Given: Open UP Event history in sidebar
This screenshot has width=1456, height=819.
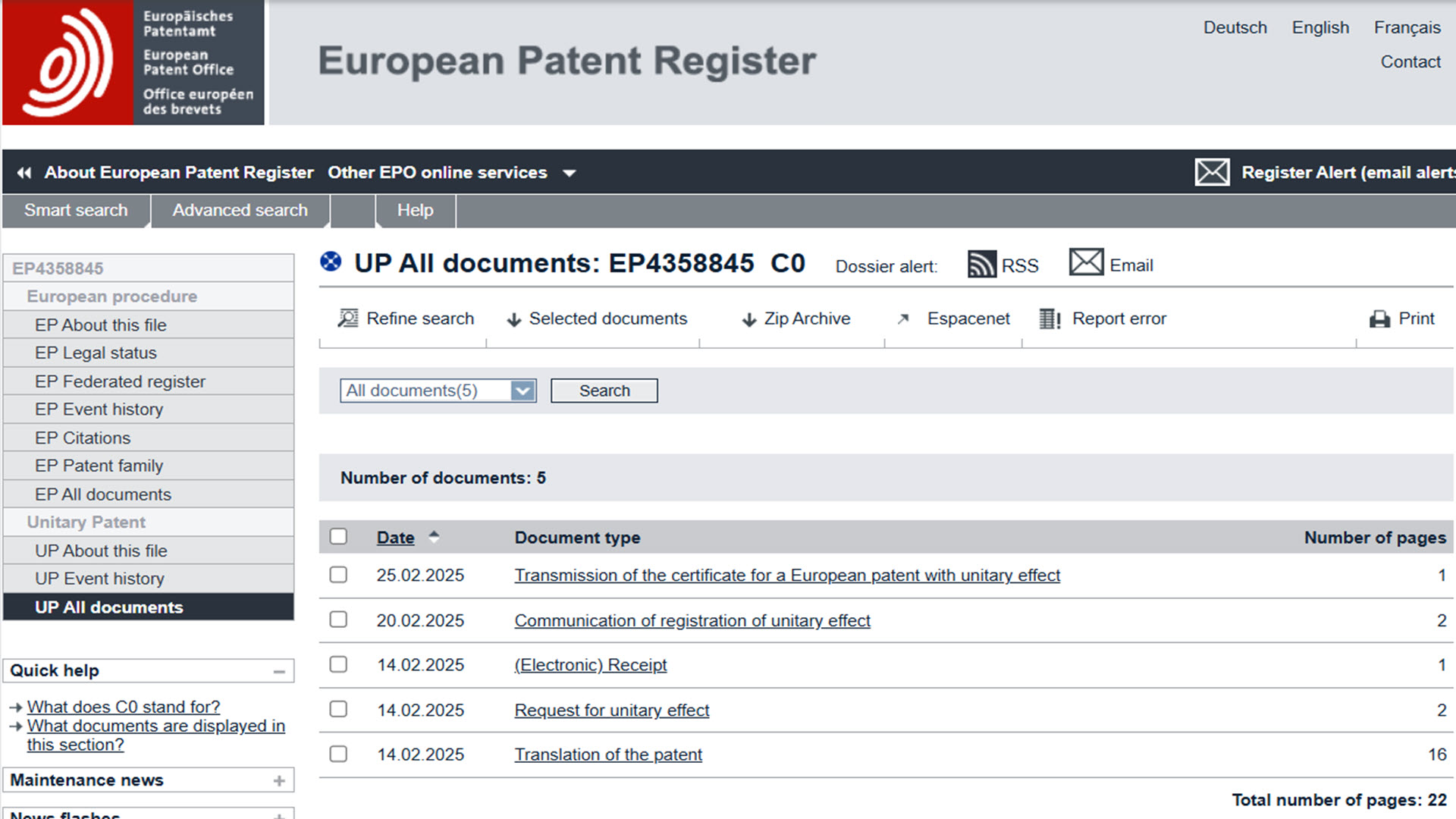Looking at the screenshot, I should point(99,579).
